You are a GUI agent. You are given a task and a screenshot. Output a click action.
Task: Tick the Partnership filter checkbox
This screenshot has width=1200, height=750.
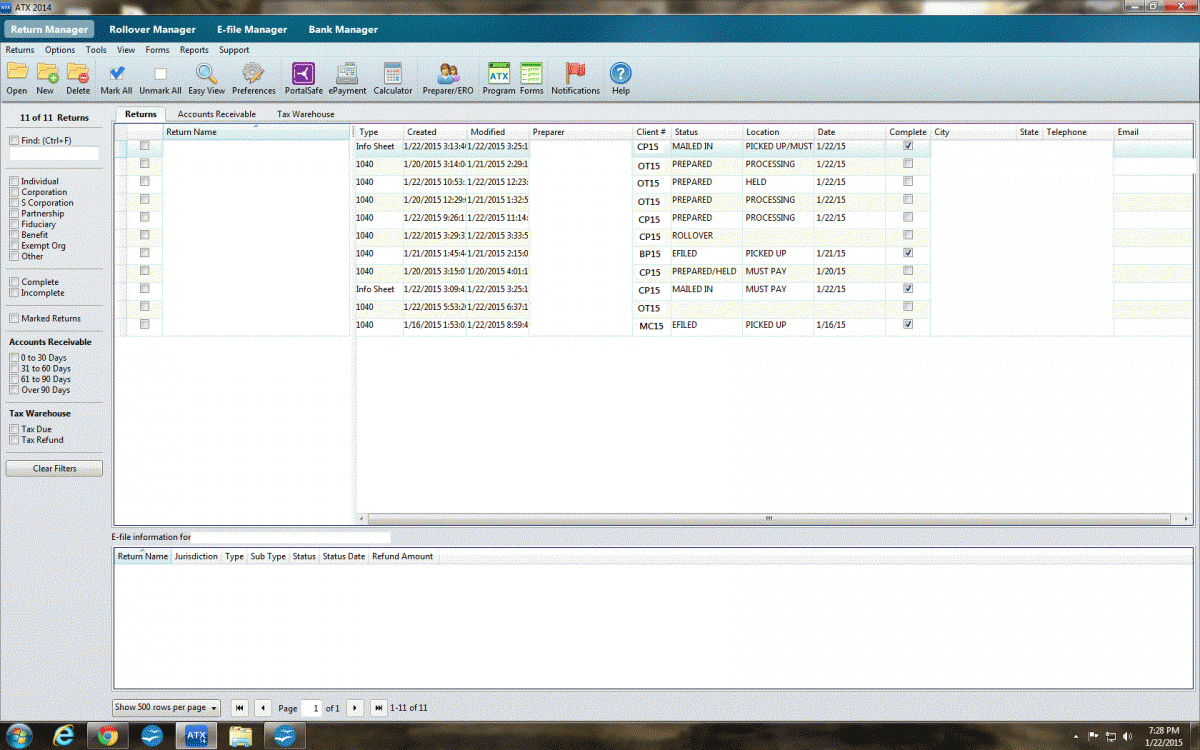pos(14,213)
